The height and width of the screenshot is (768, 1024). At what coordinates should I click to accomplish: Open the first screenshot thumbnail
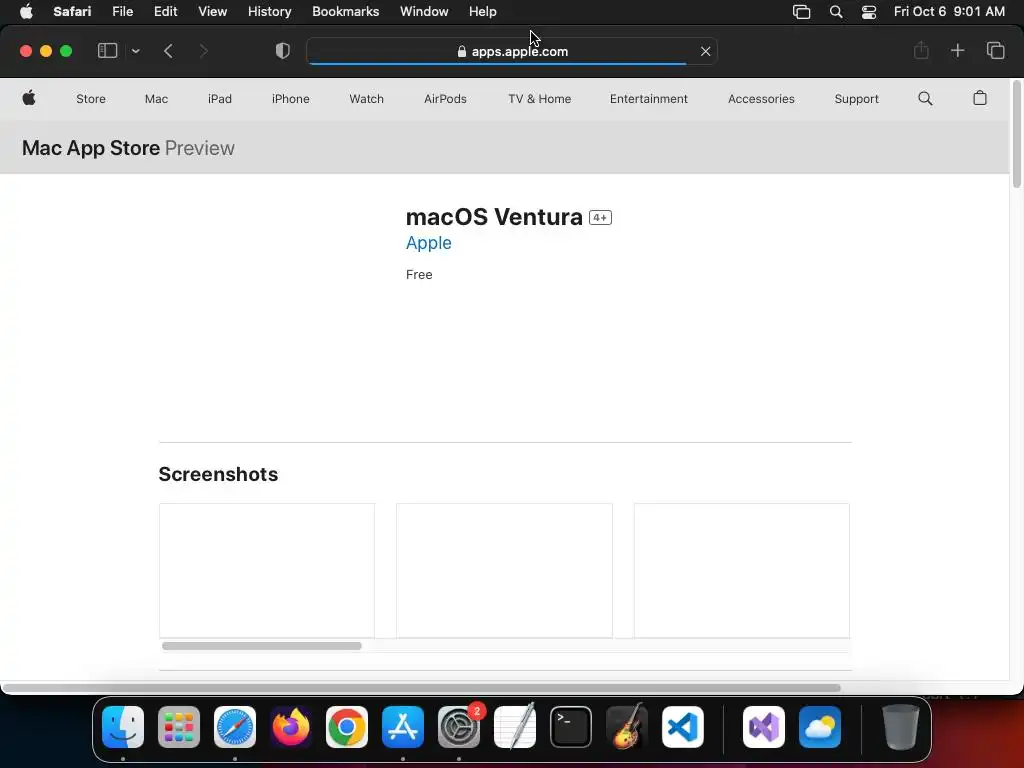click(267, 570)
